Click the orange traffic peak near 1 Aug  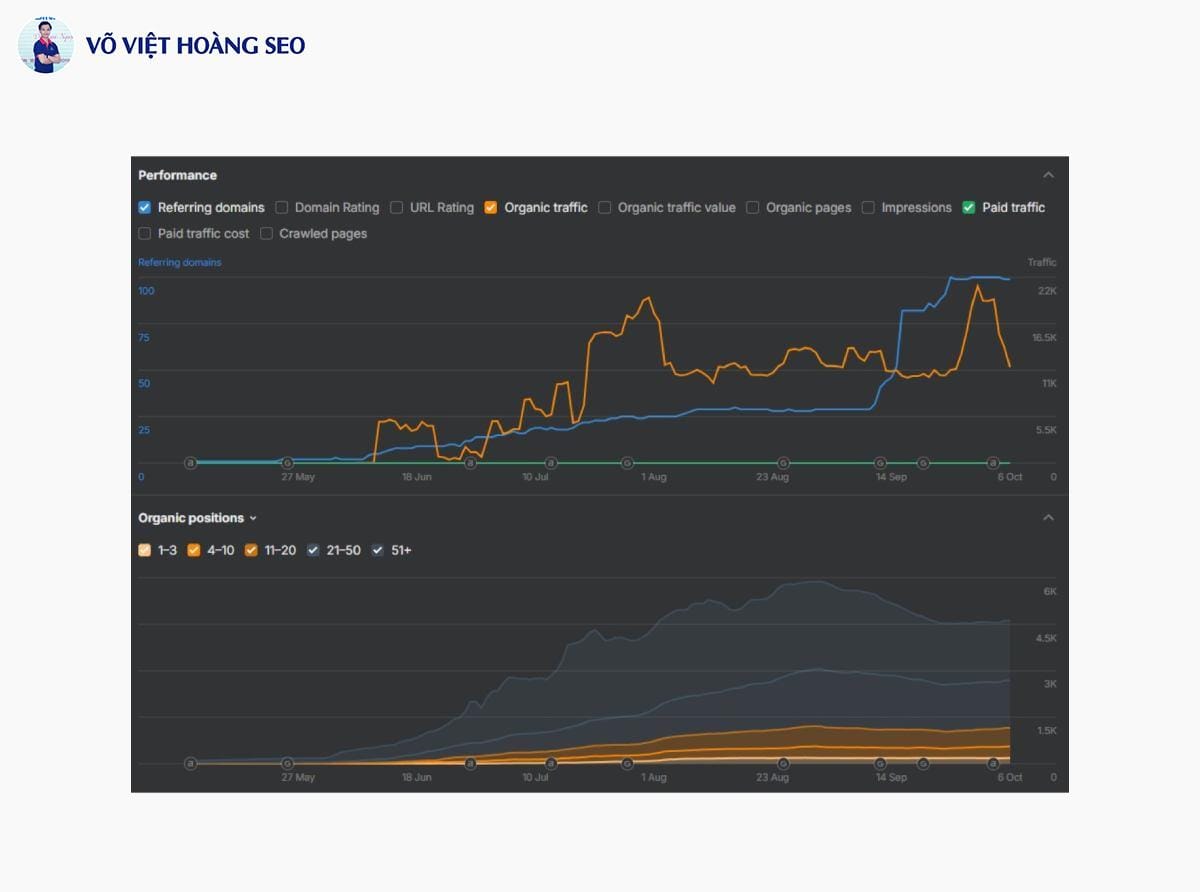click(648, 298)
